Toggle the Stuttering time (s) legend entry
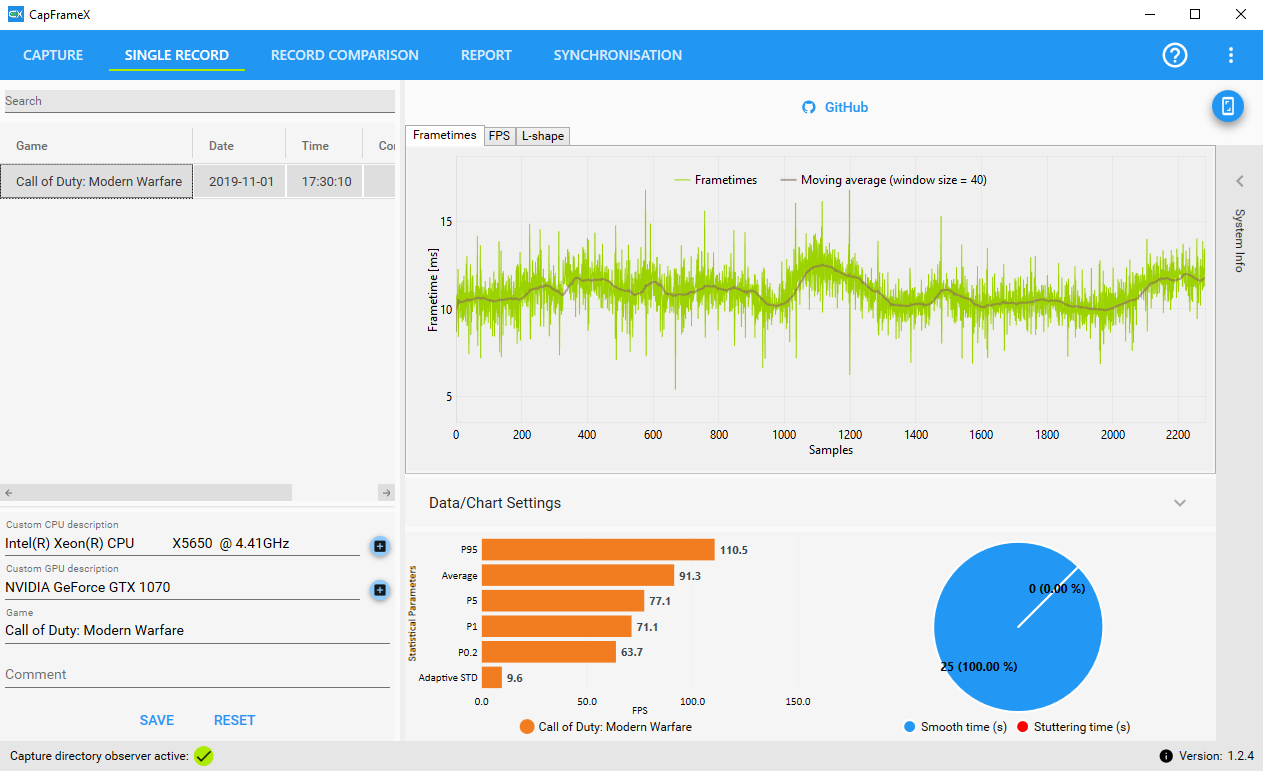 click(x=1074, y=727)
